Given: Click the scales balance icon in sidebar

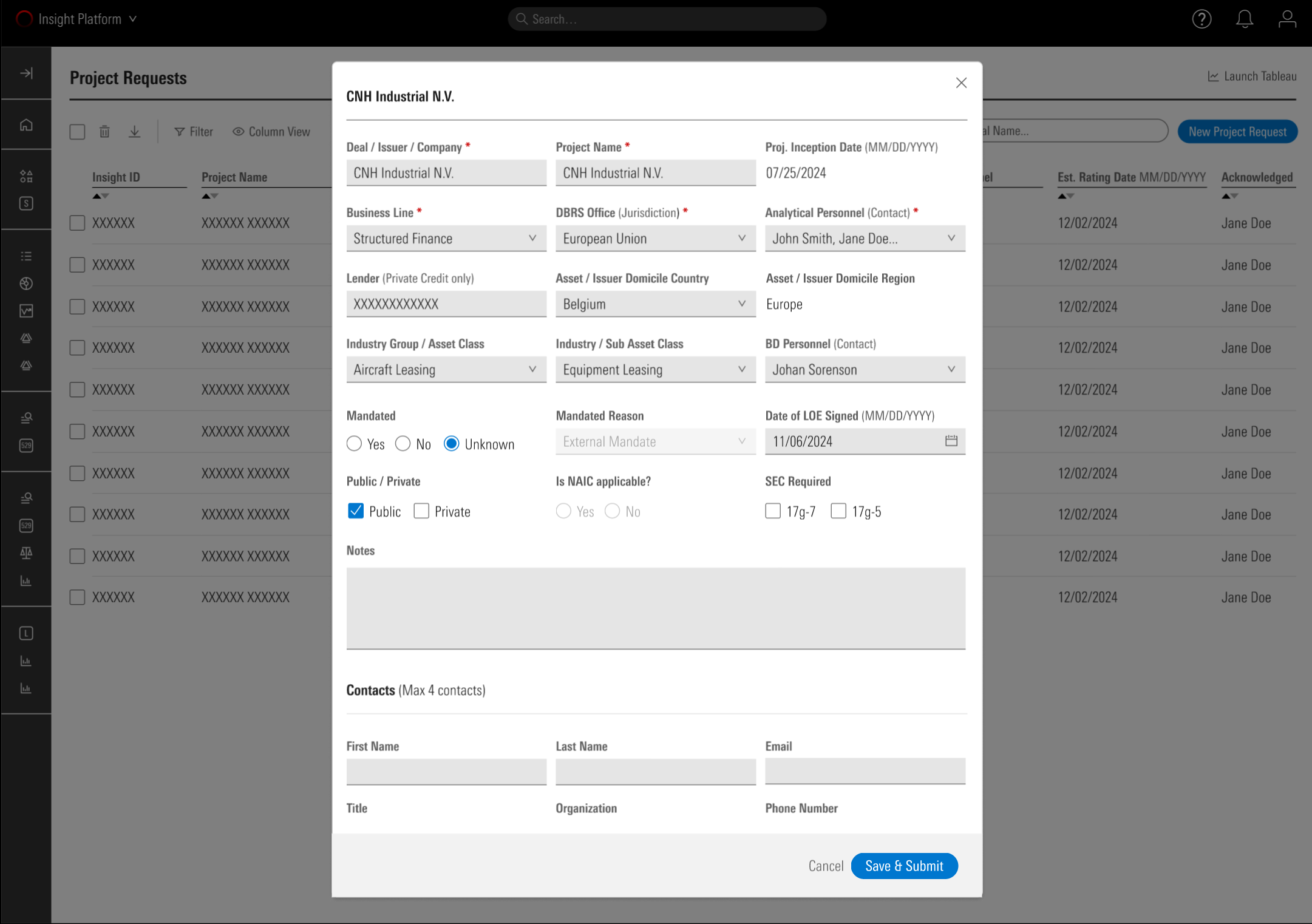Looking at the screenshot, I should pos(26,553).
